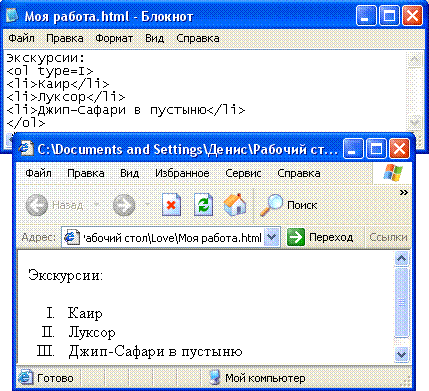This screenshot has width=429, height=391.
Task: Click the Джип-Сафари code line in Notepad
Action: pyautogui.click(x=126, y=110)
